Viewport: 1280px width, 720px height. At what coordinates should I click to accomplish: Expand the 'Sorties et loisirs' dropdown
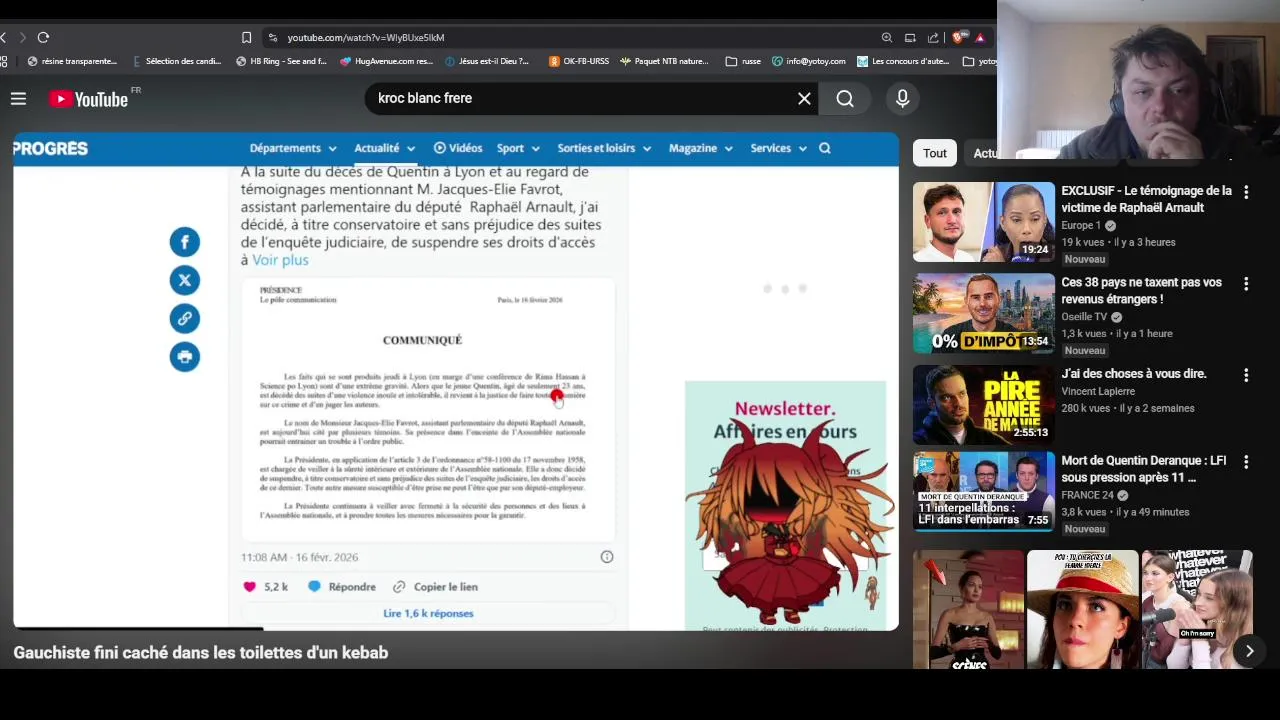click(x=604, y=148)
